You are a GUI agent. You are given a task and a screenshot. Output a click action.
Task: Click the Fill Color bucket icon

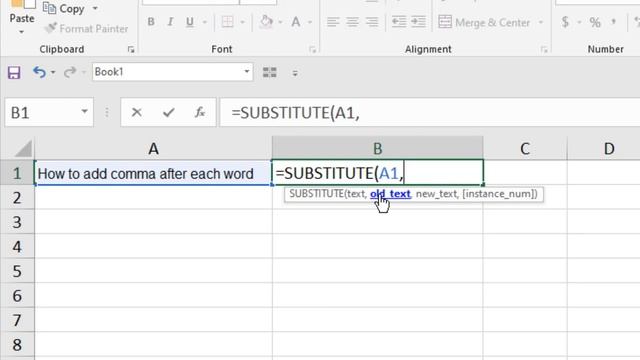pyautogui.click(x=266, y=22)
